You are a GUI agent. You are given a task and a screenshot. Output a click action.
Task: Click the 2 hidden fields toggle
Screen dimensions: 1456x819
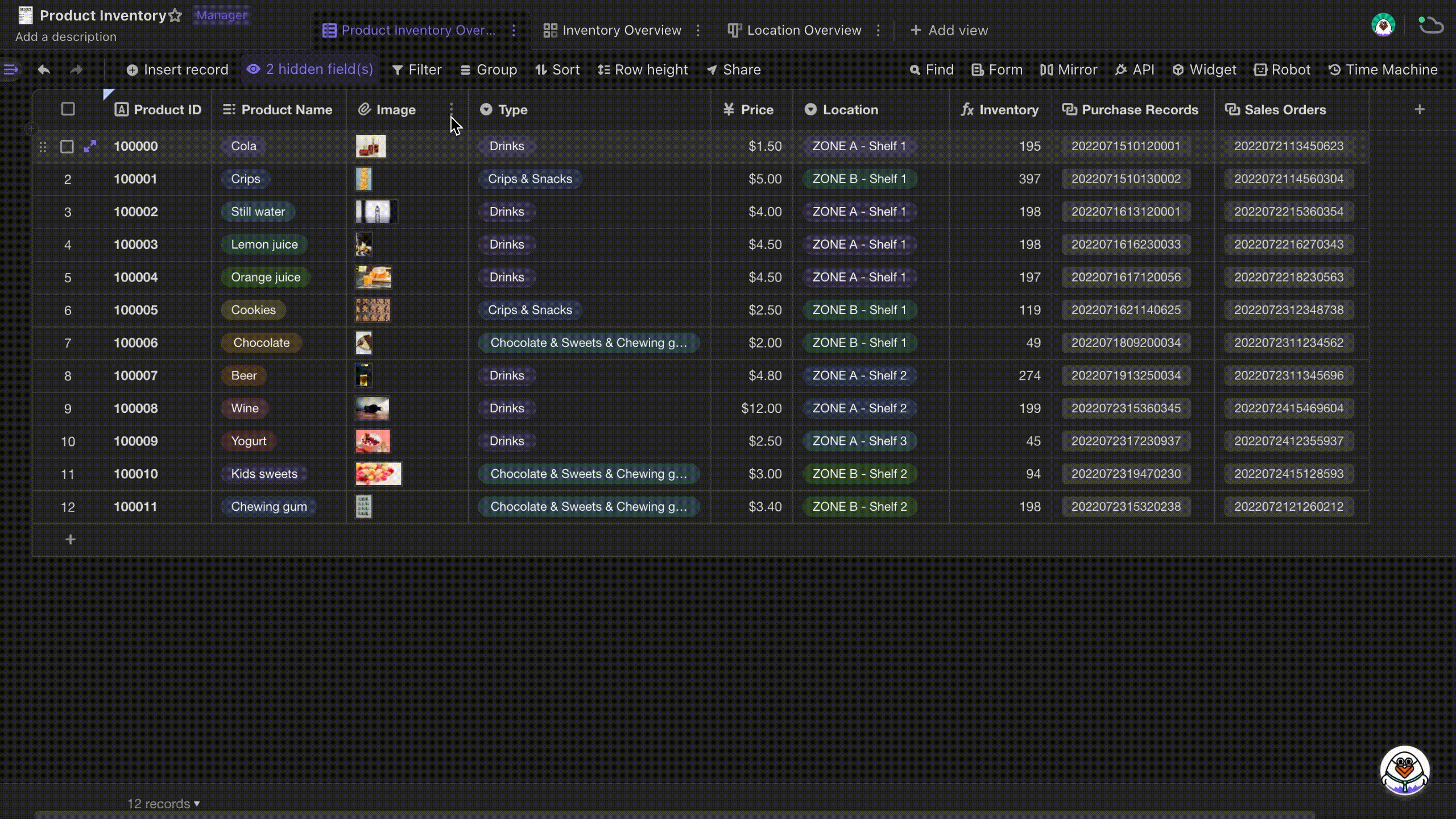[x=310, y=69]
